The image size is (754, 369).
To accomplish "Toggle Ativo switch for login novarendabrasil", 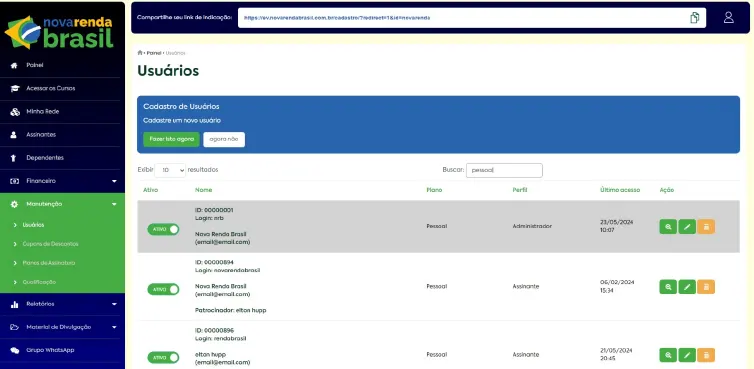I will [163, 289].
